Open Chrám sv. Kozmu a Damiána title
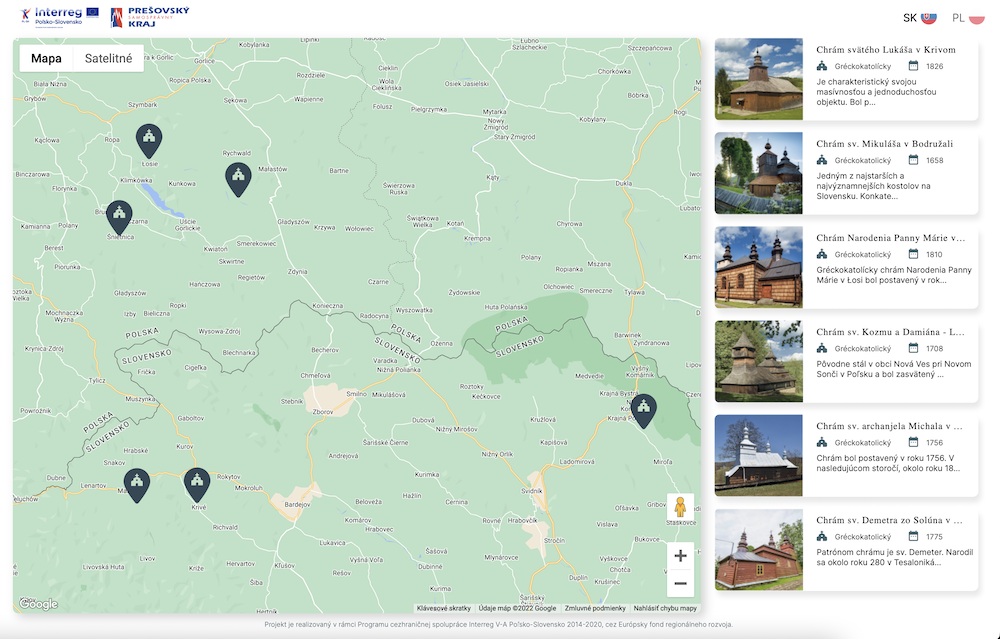Image resolution: width=1000 pixels, height=639 pixels. (890, 332)
